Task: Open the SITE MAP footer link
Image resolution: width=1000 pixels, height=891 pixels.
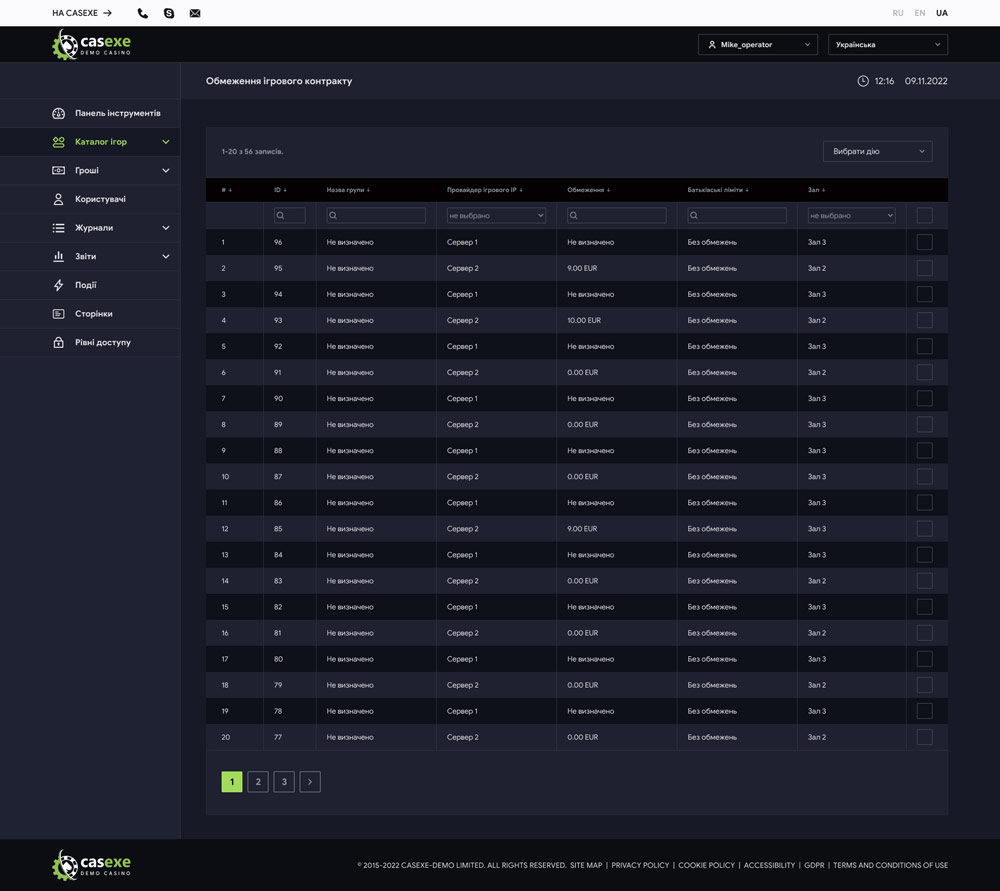Action: [586, 865]
